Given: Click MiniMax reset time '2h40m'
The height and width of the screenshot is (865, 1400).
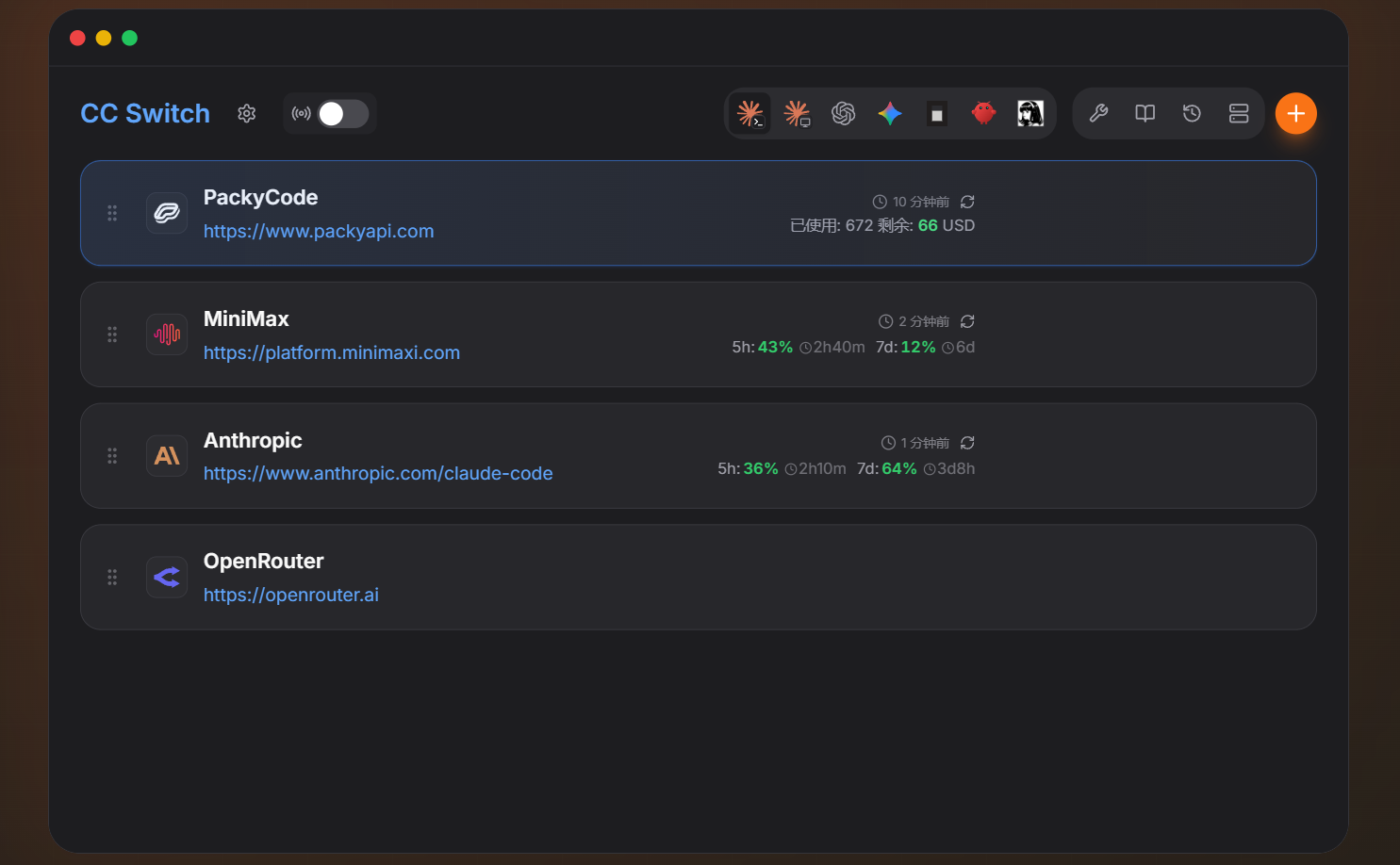Looking at the screenshot, I should (x=839, y=347).
